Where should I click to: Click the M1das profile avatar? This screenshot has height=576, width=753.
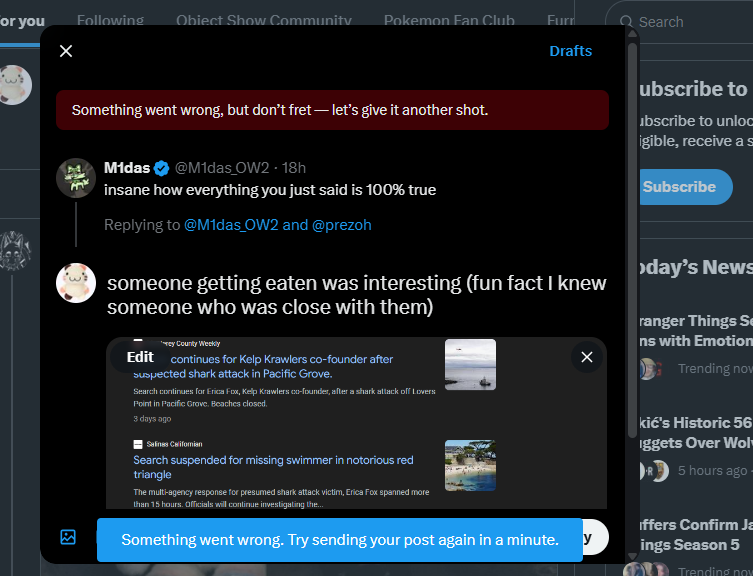[76, 178]
